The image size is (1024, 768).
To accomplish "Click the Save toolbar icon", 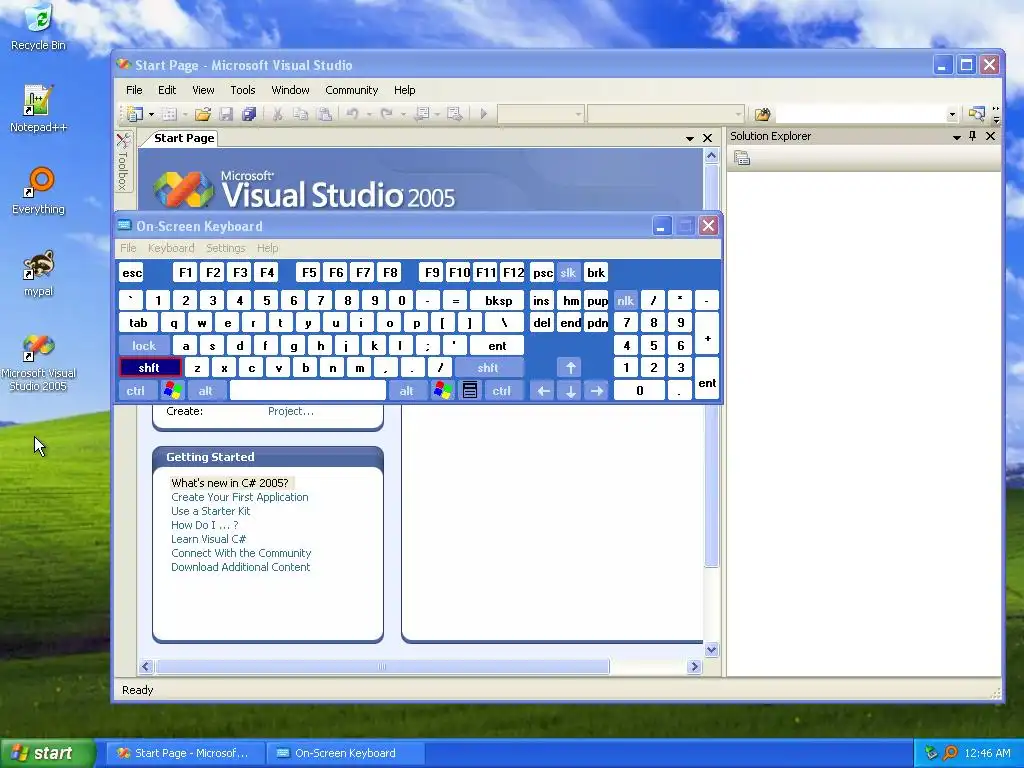I will click(x=226, y=114).
